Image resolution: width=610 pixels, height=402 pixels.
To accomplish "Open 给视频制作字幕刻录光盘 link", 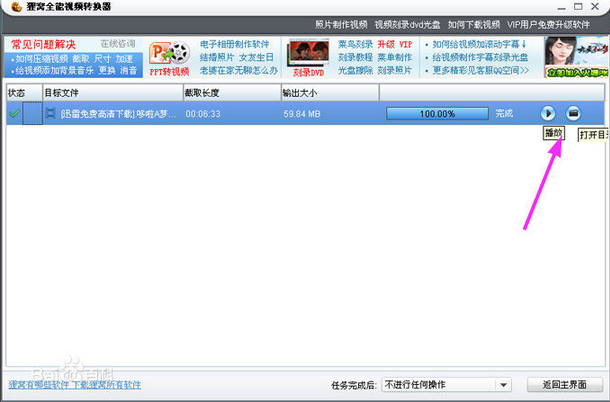I will tap(480, 57).
